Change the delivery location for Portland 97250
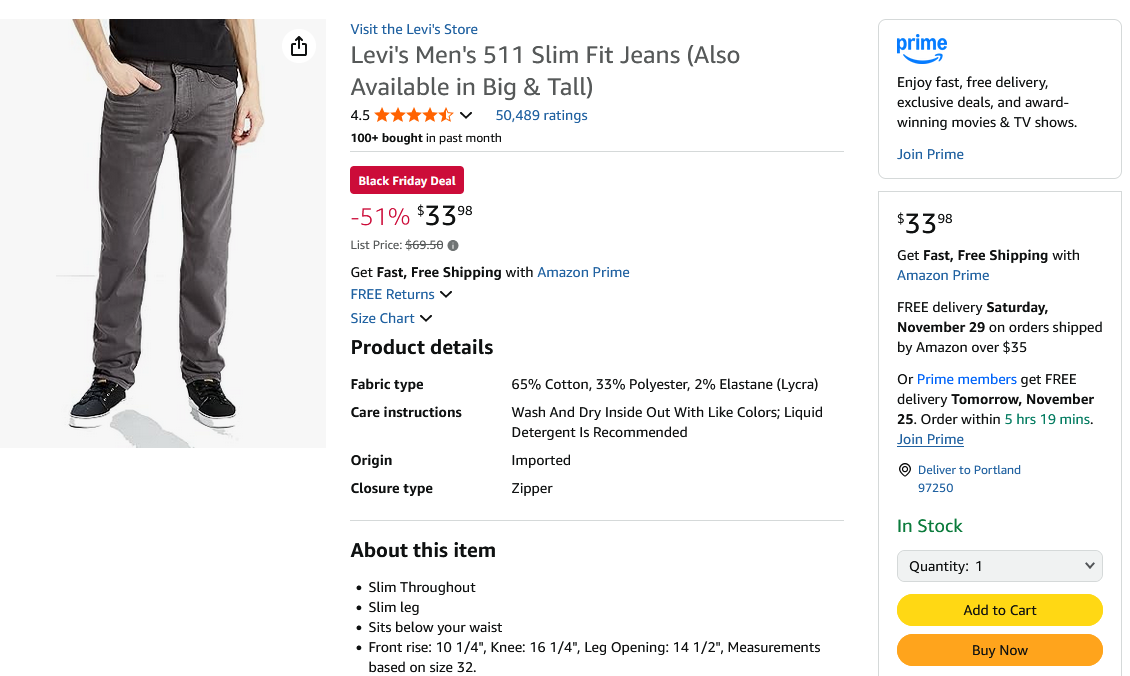This screenshot has width=1130, height=676. (x=969, y=478)
